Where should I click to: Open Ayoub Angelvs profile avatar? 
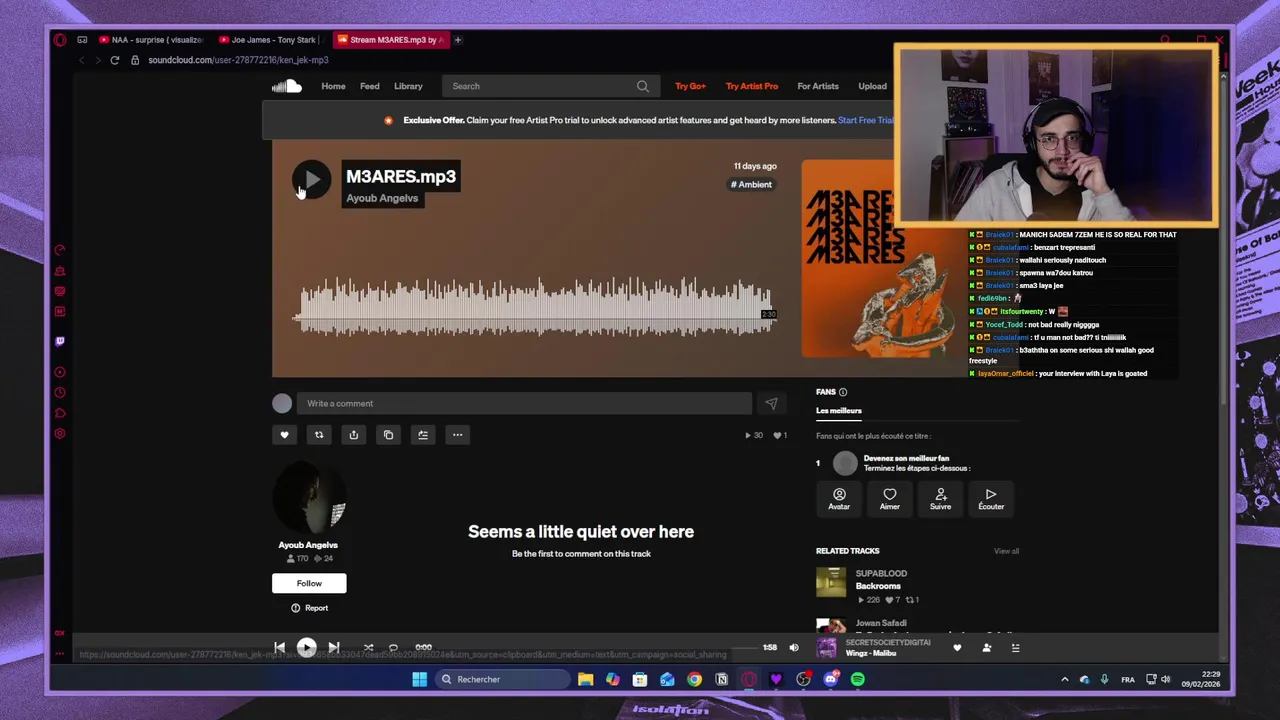(309, 499)
